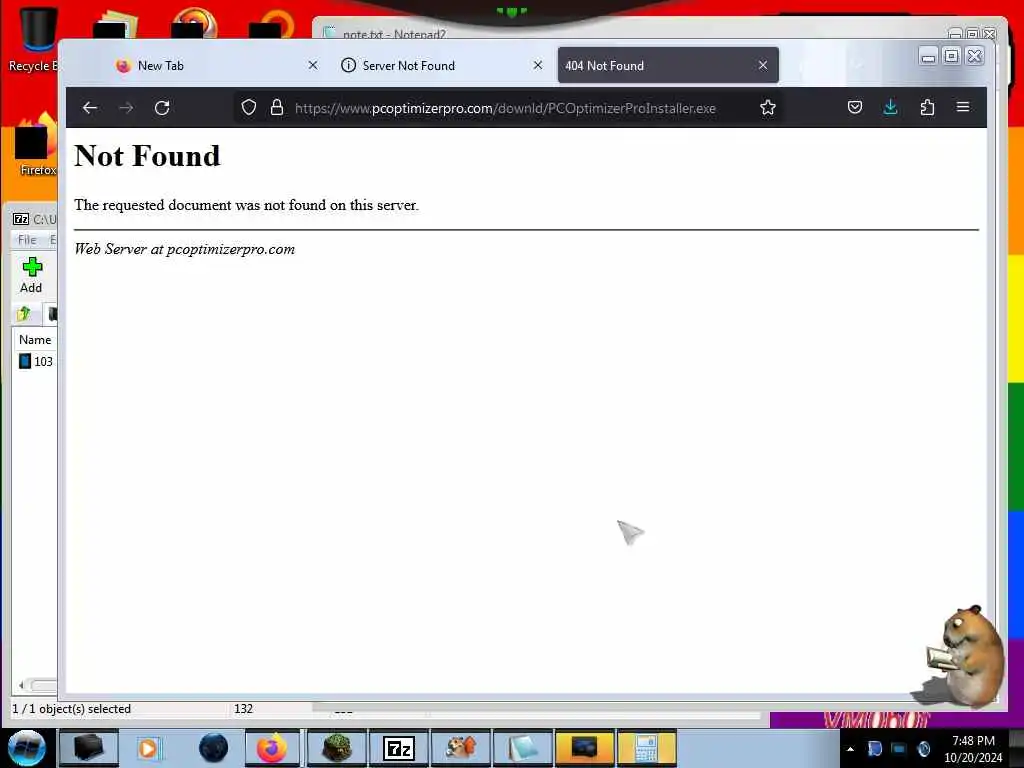The width and height of the screenshot is (1024, 768).
Task: Maximize the Firefox window
Action: (x=952, y=56)
